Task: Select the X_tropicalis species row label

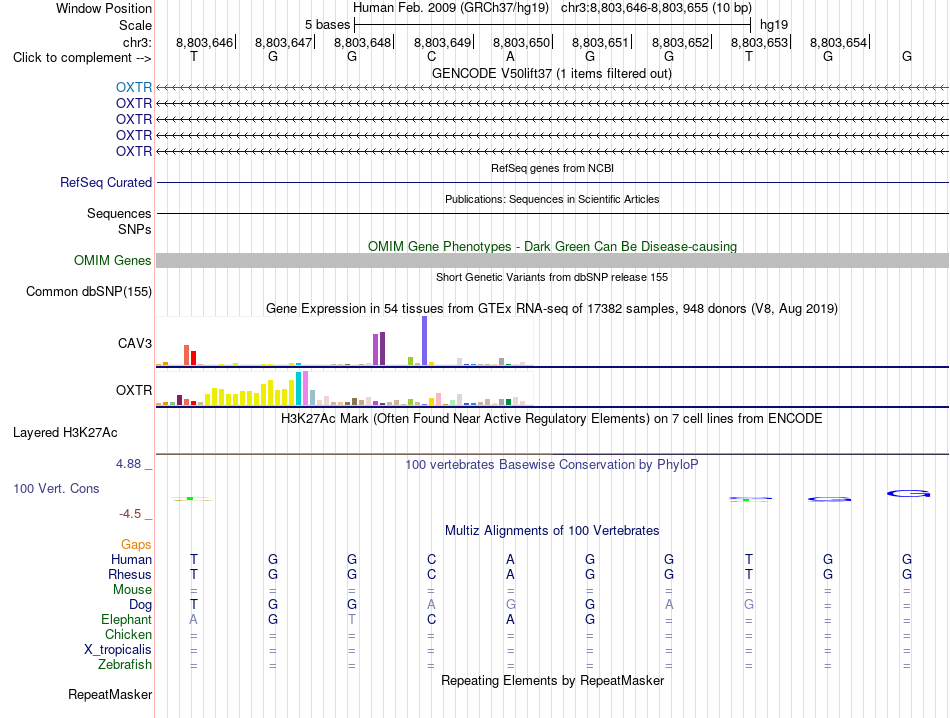Action: tap(118, 650)
